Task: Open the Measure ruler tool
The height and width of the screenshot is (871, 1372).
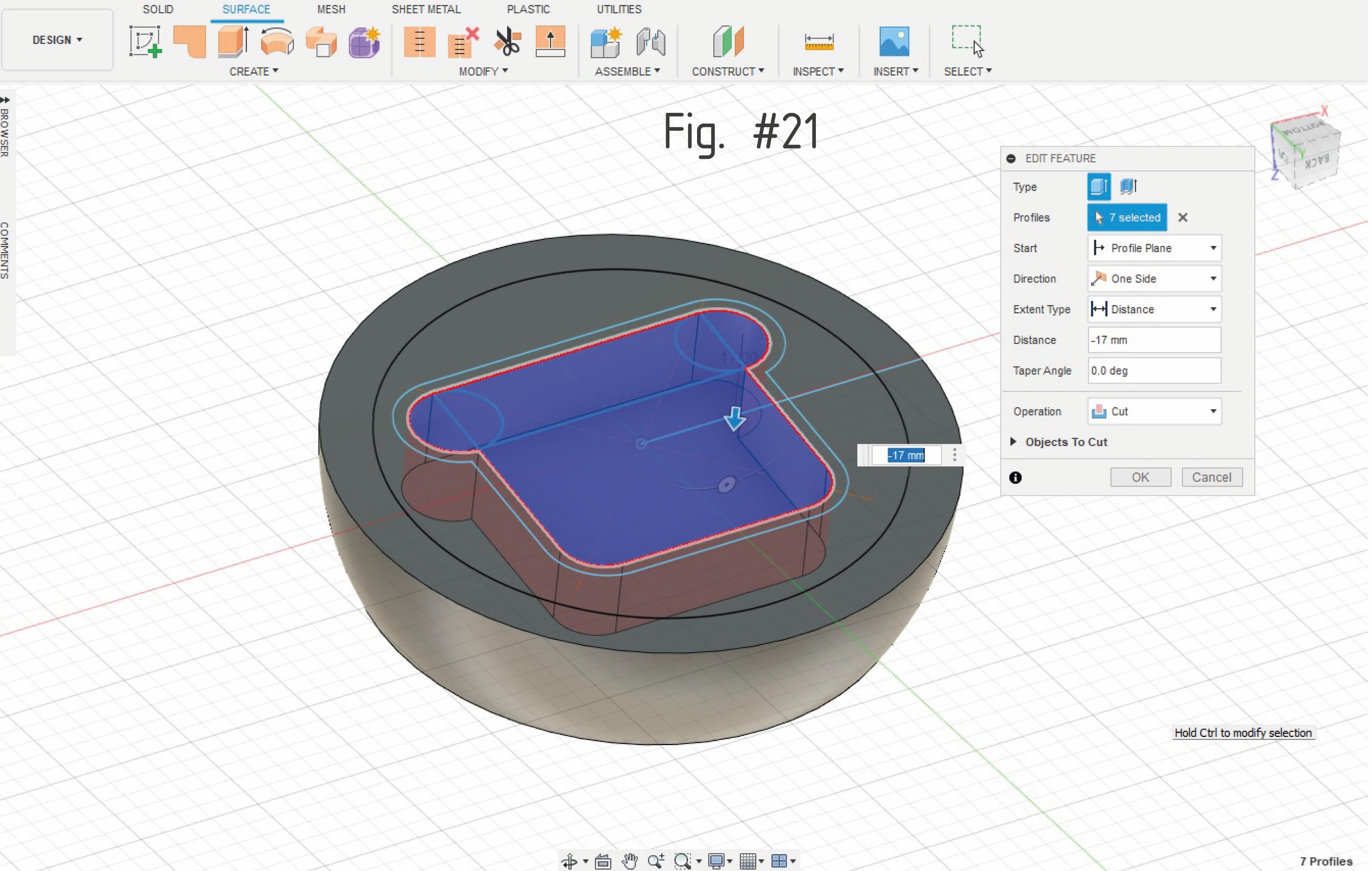Action: [819, 42]
